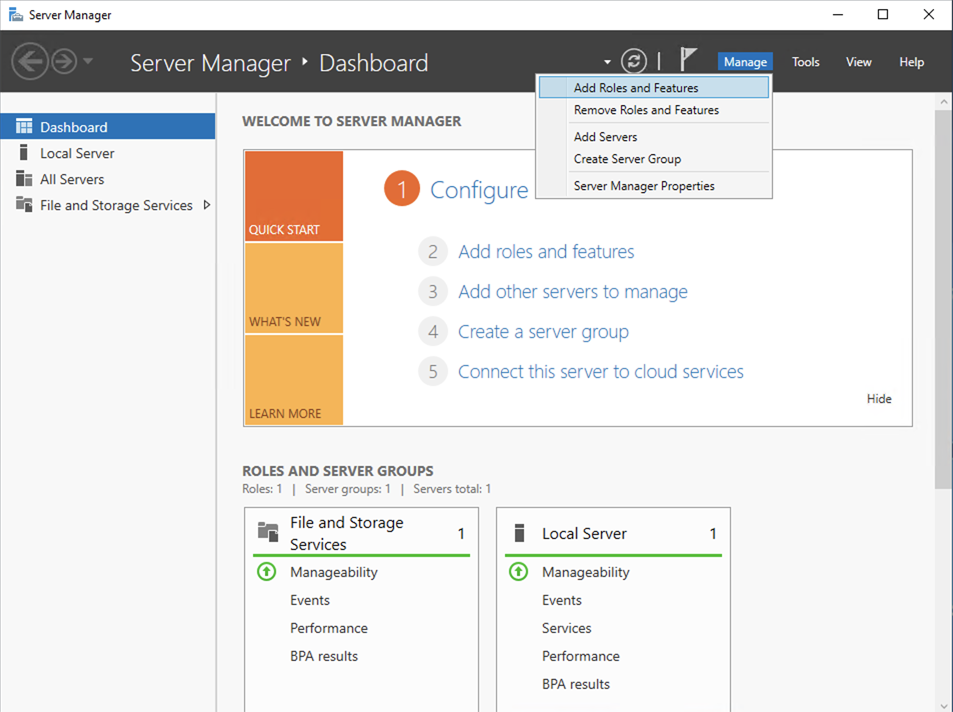Screen dimensions: 953x712
Task: Open the notifications flag icon
Action: [x=687, y=60]
